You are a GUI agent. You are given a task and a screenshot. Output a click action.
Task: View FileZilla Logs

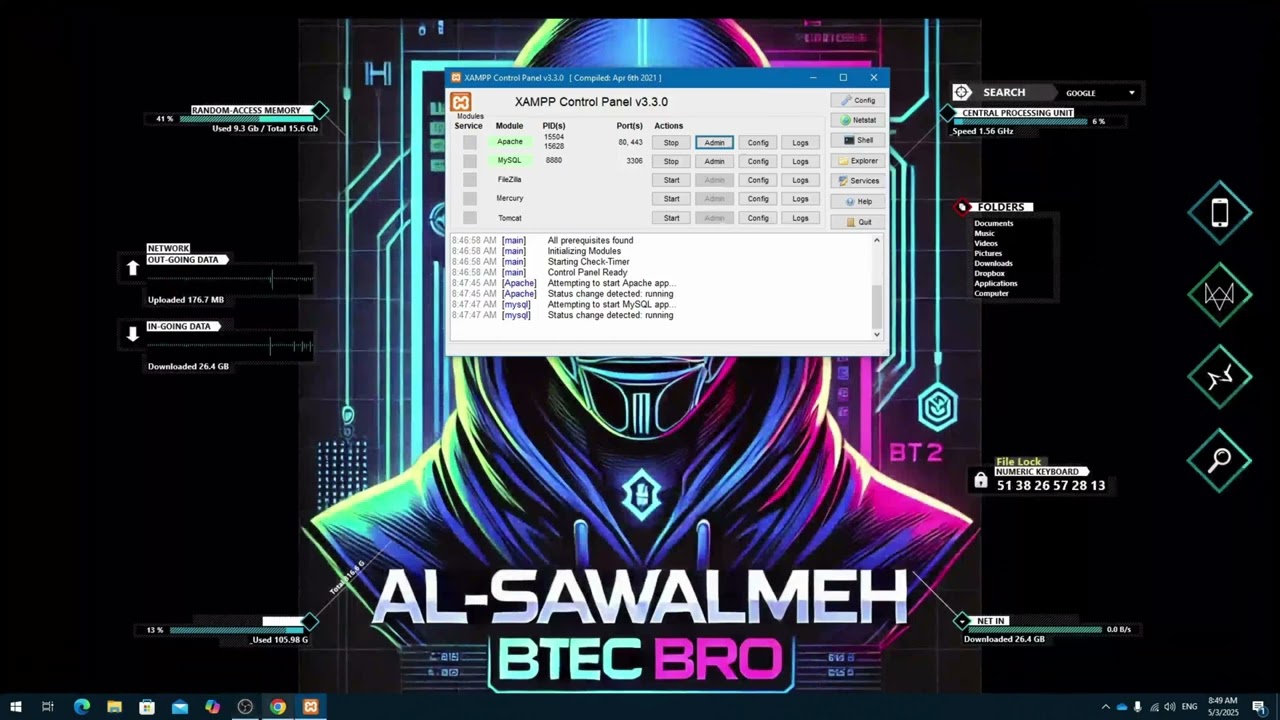(800, 180)
